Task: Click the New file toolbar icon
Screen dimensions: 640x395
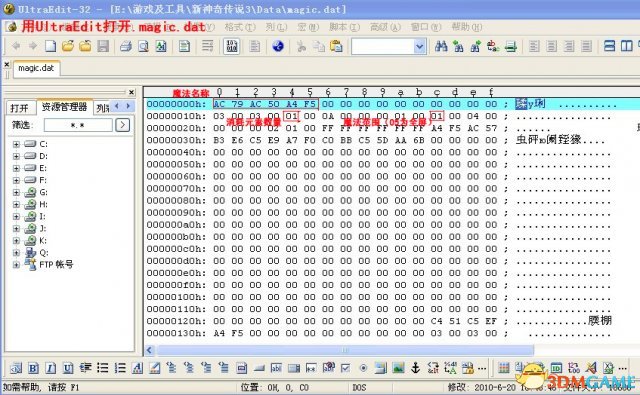Action: (51, 46)
